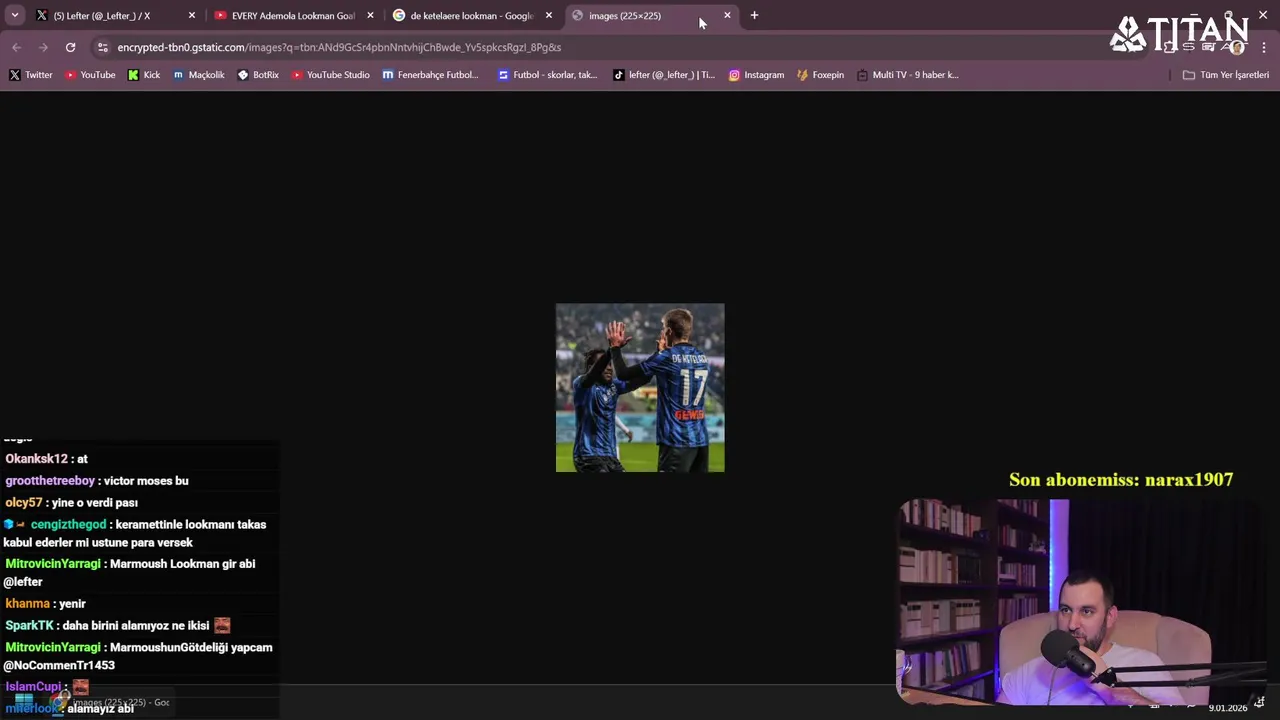
Task: Open the Fenerbahçe Futbol bookmark
Action: [431, 75]
